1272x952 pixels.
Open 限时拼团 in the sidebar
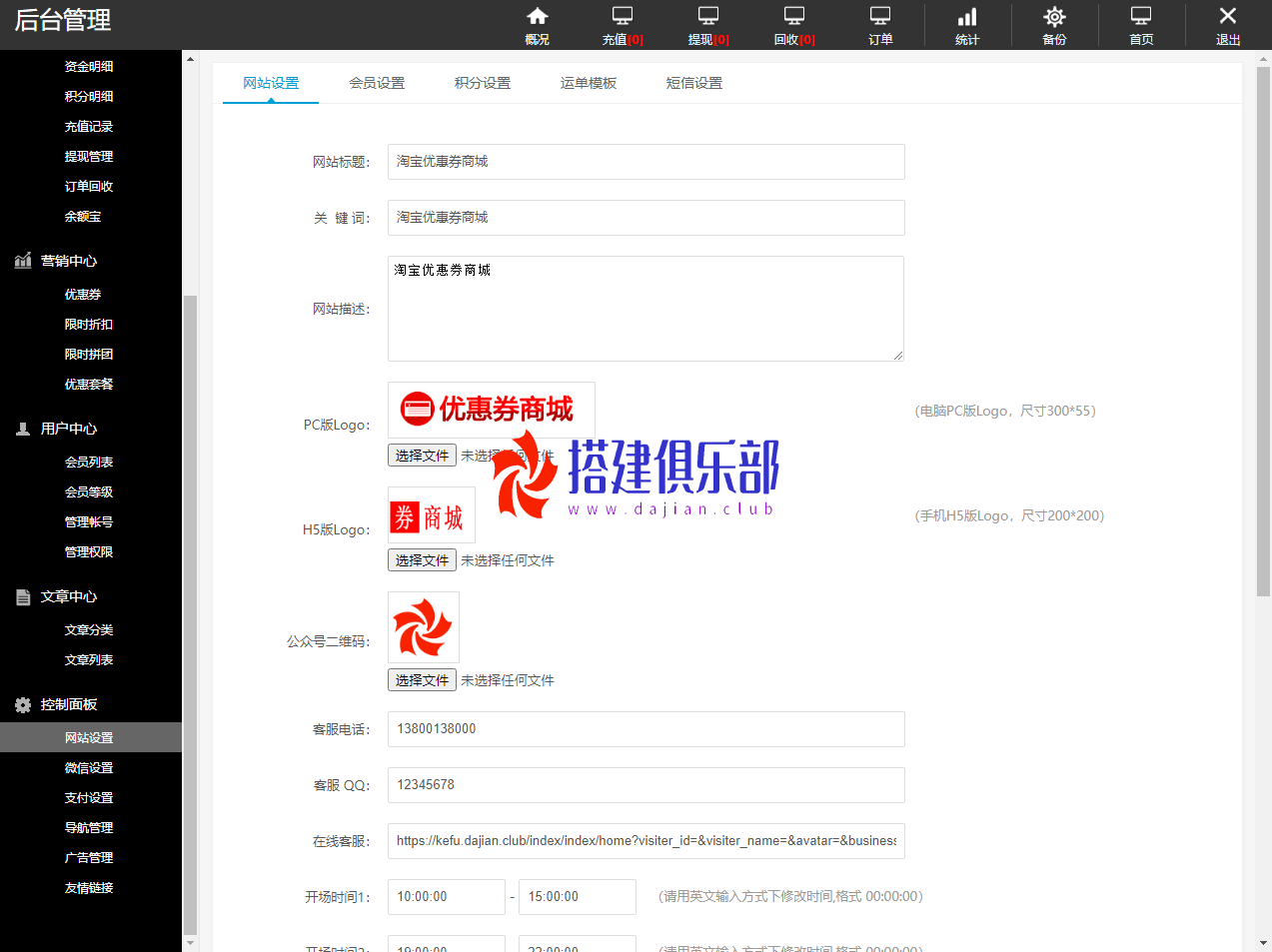(89, 354)
